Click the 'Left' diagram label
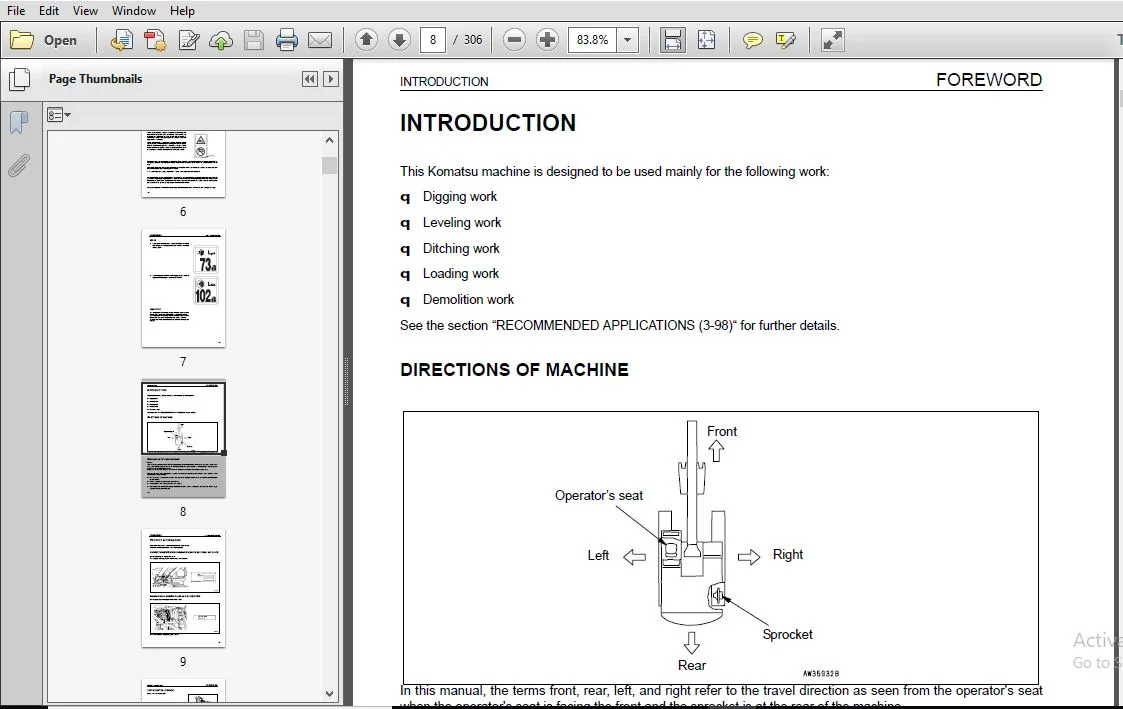 pyautogui.click(x=598, y=555)
